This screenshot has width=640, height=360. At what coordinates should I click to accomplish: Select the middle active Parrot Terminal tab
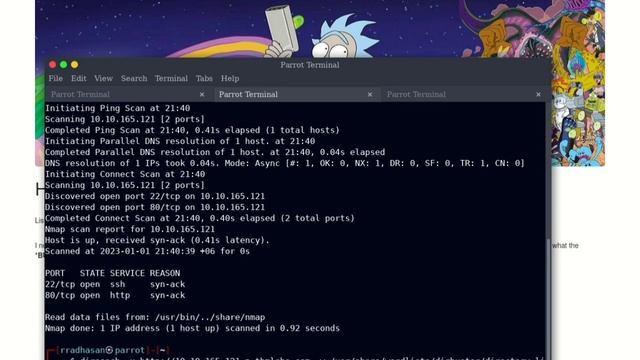click(297, 94)
